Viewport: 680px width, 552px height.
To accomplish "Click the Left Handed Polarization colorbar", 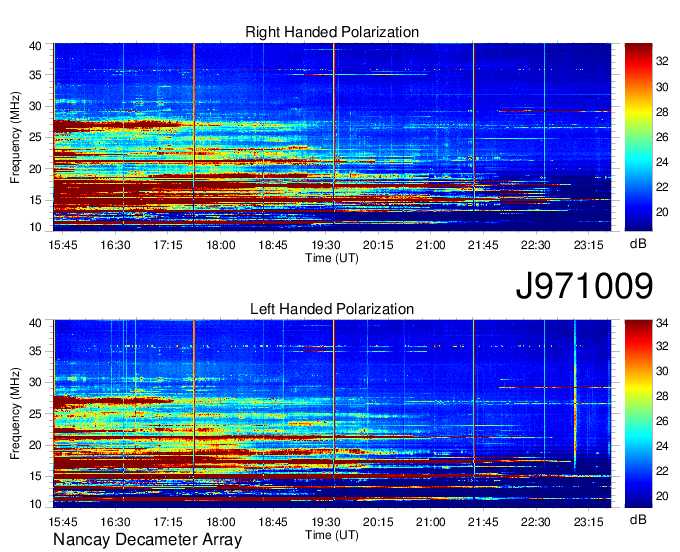I will click(638, 414).
